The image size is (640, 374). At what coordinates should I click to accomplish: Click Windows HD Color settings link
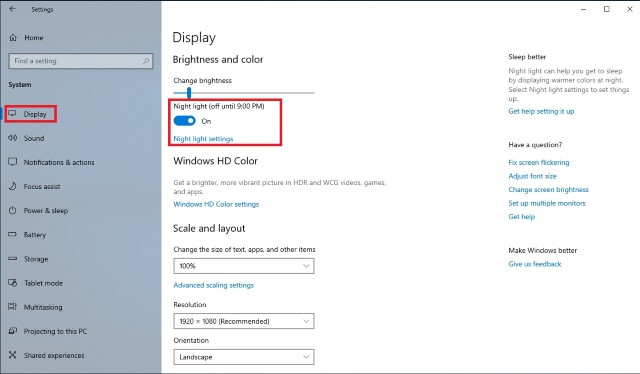click(216, 204)
